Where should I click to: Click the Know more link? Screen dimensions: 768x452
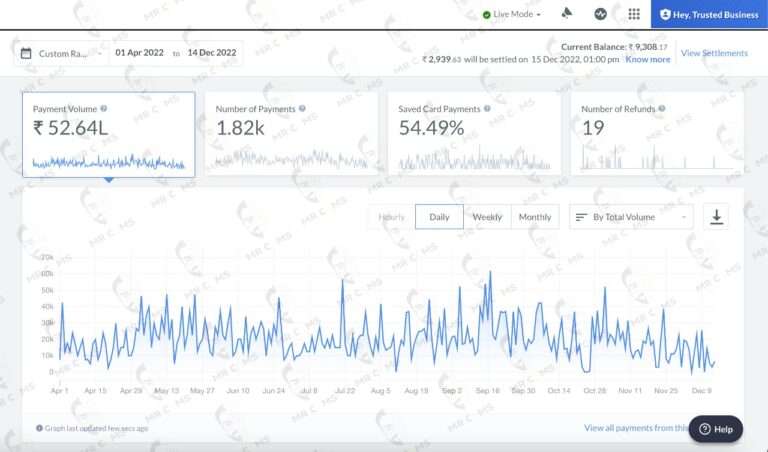[648, 59]
